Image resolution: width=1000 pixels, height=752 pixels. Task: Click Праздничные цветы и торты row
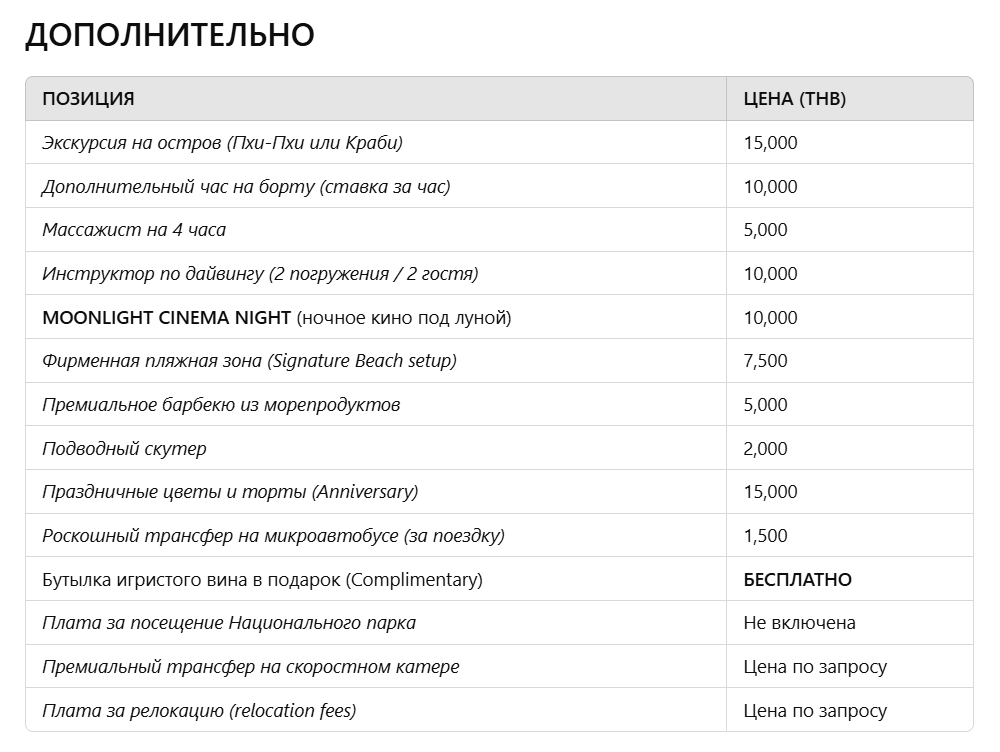[x=230, y=492]
